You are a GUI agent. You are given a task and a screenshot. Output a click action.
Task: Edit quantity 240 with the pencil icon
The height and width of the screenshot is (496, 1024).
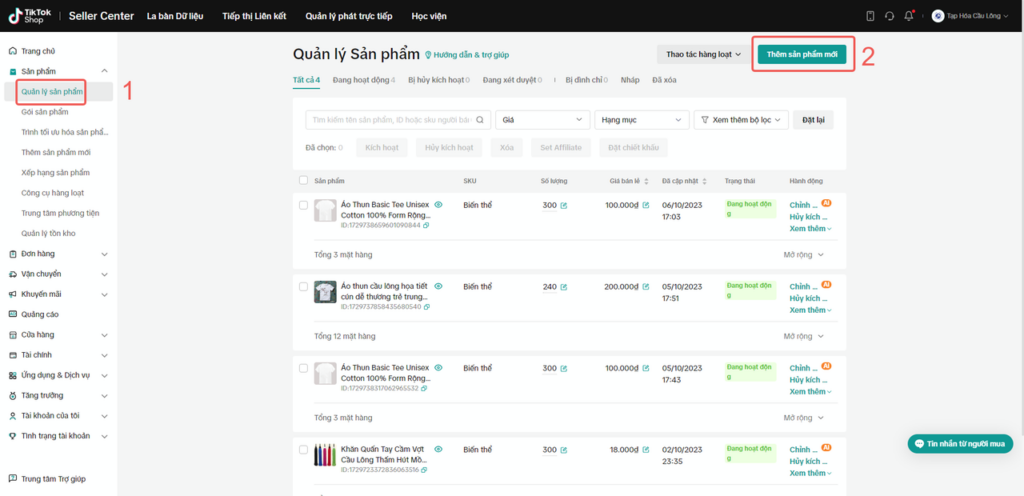564,287
